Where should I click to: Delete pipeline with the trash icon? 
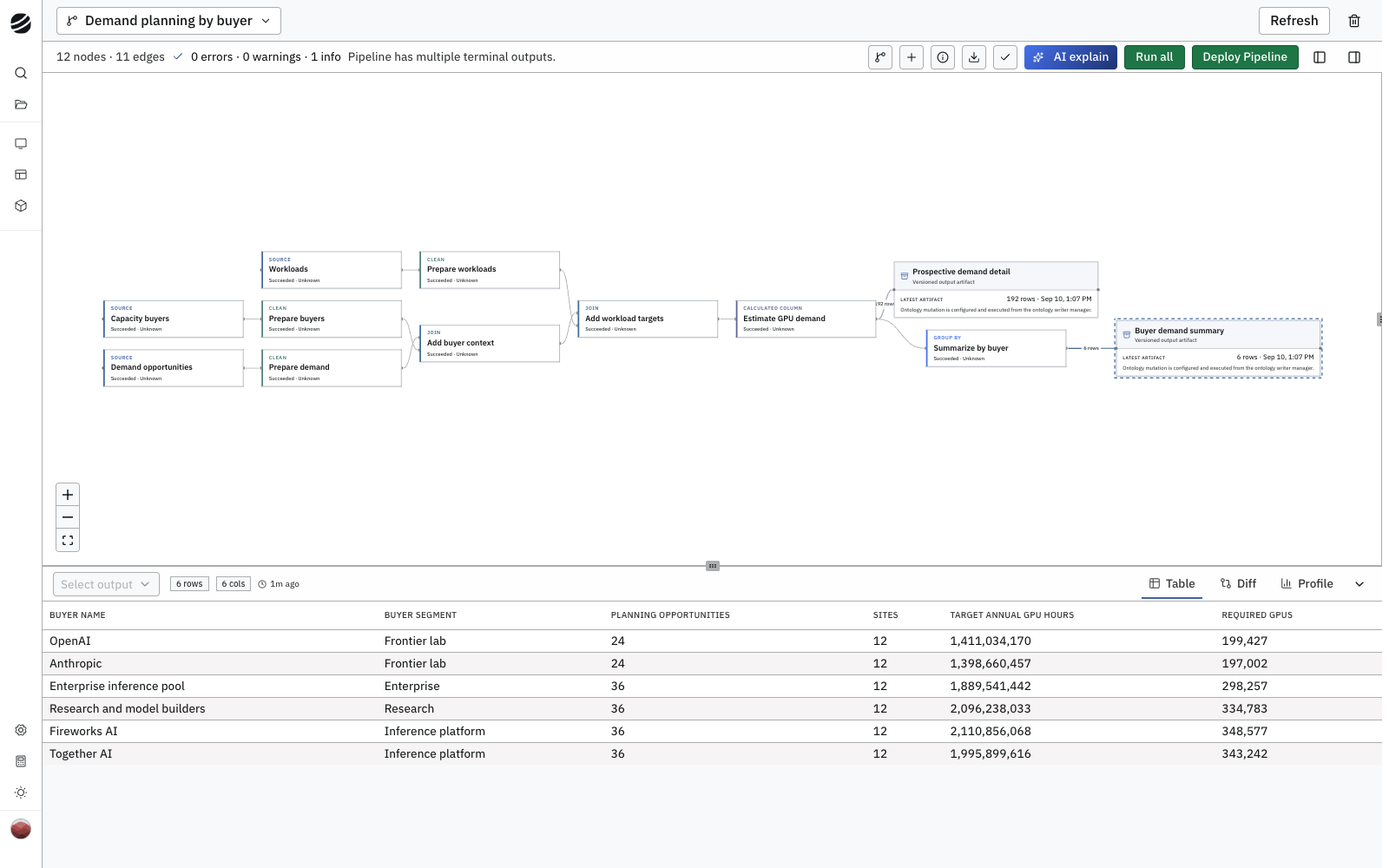point(1354,21)
